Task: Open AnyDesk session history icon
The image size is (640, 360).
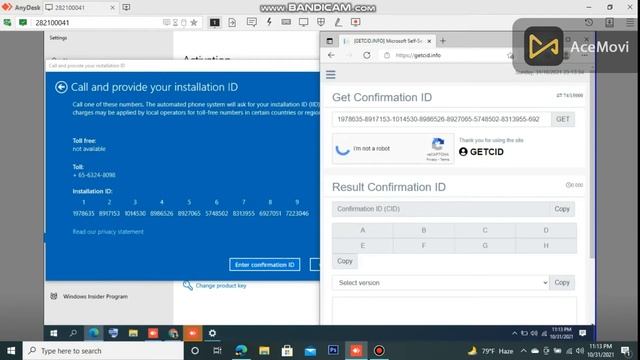Action: click(x=589, y=22)
